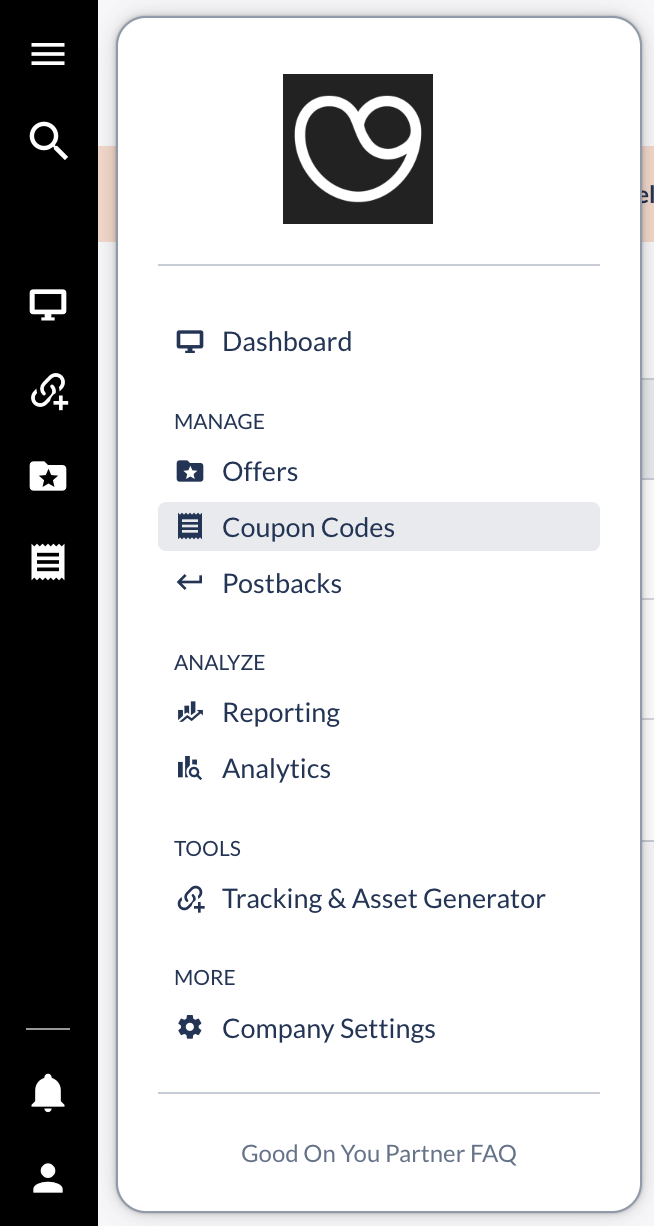Click the gear icon beside Company Settings

pos(189,1028)
